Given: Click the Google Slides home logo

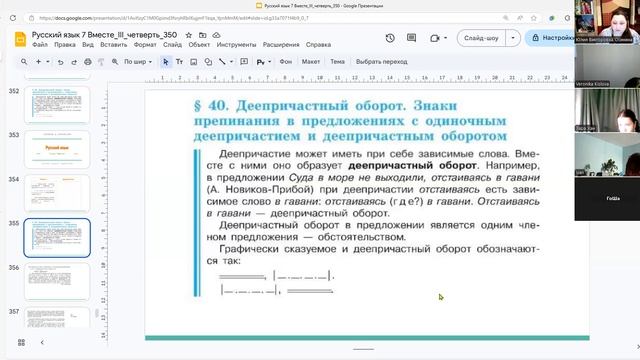Looking at the screenshot, I should tap(20, 39).
